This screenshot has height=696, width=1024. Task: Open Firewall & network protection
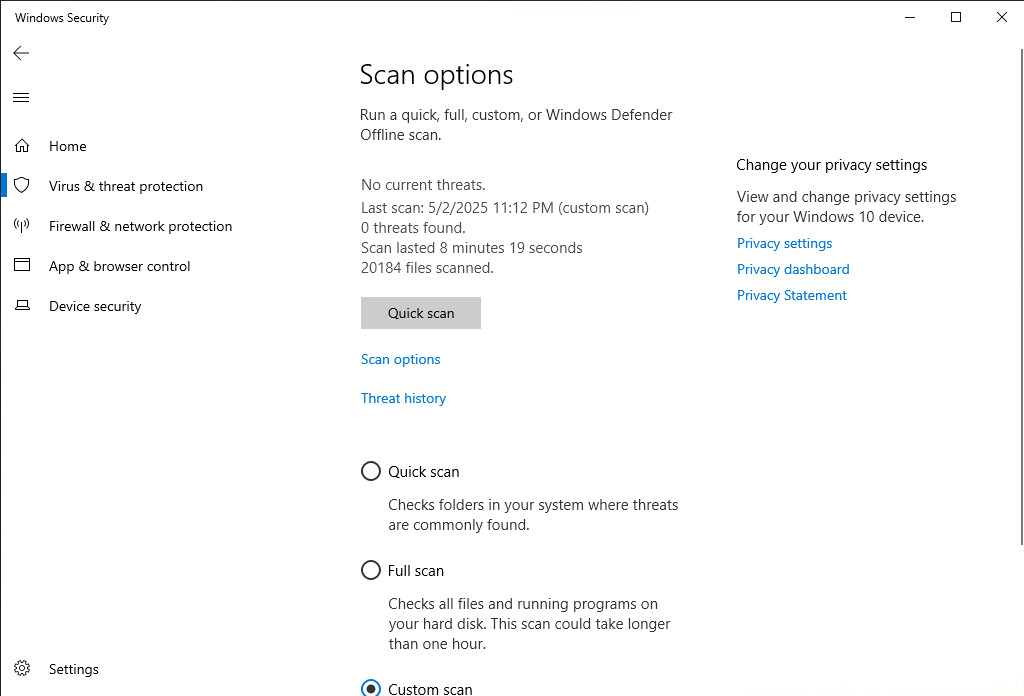140,227
